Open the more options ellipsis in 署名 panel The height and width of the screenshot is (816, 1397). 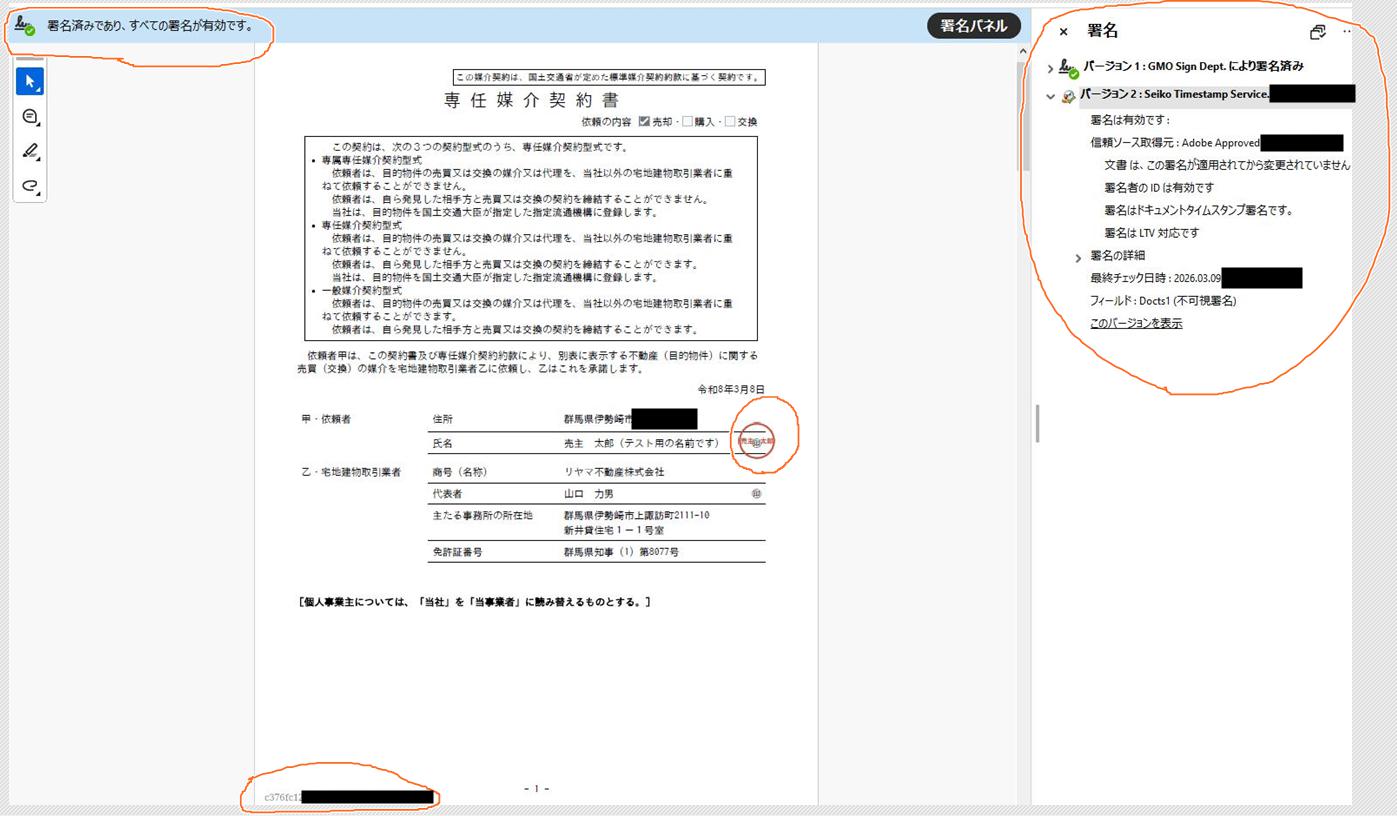[x=1346, y=32]
